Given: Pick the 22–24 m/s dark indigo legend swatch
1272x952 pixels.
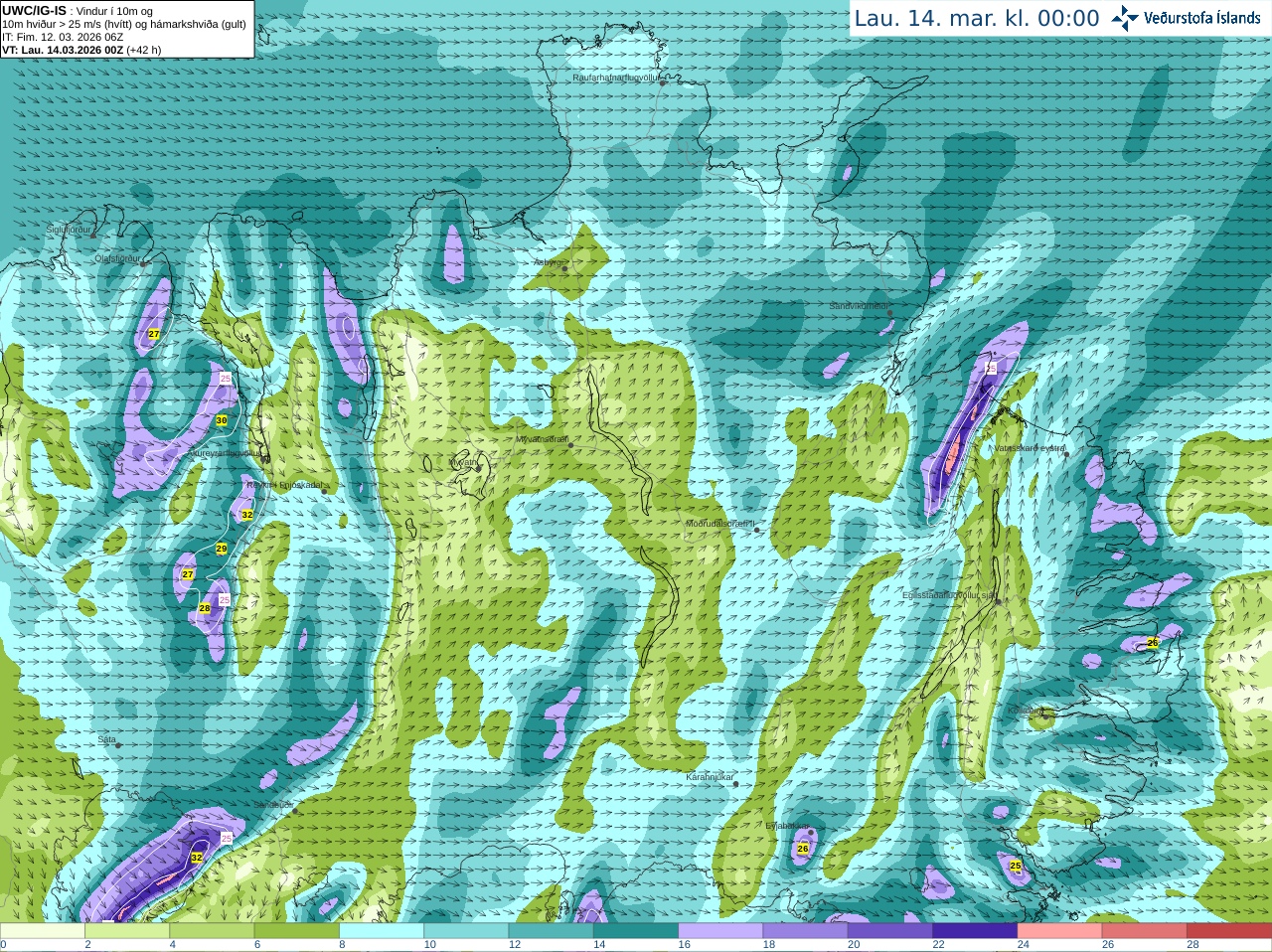Looking at the screenshot, I should tap(975, 931).
